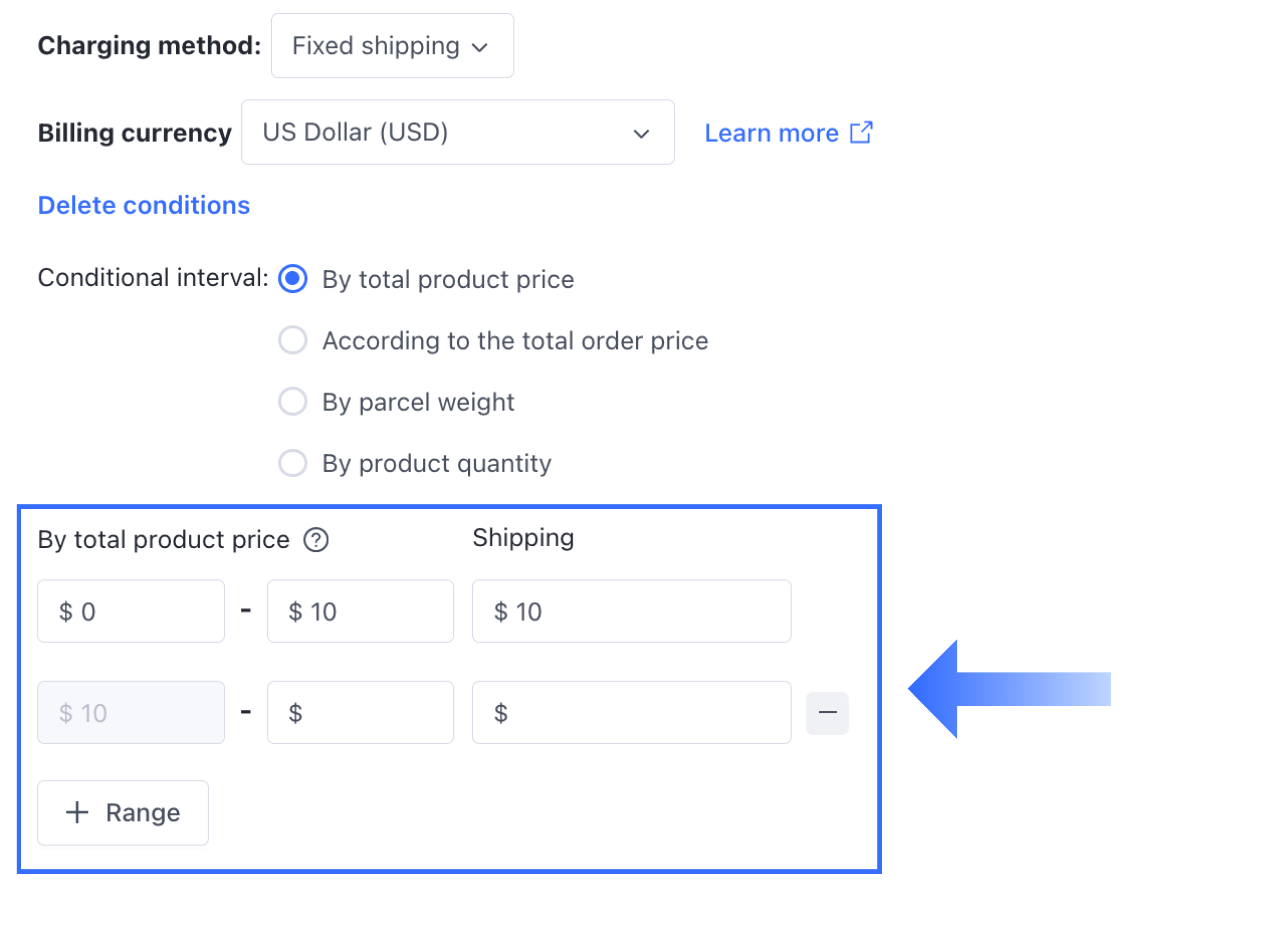
Task: Click the Fixed shipping chevron arrow
Action: click(480, 47)
